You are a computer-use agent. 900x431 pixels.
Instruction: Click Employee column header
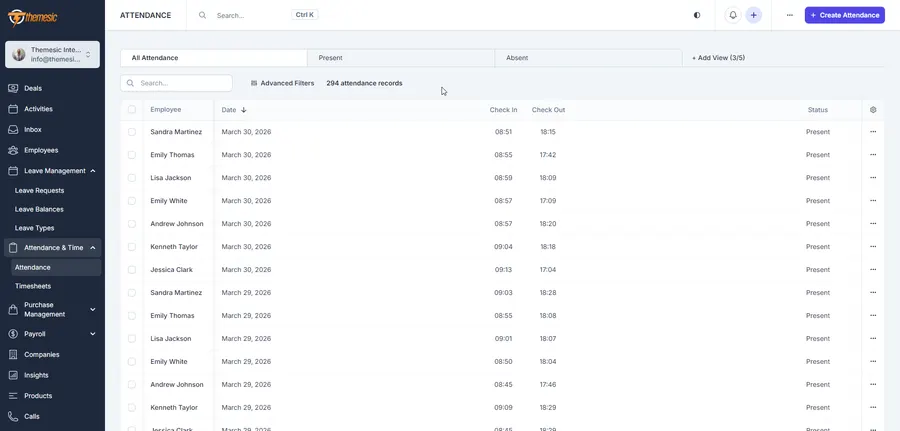pos(166,110)
